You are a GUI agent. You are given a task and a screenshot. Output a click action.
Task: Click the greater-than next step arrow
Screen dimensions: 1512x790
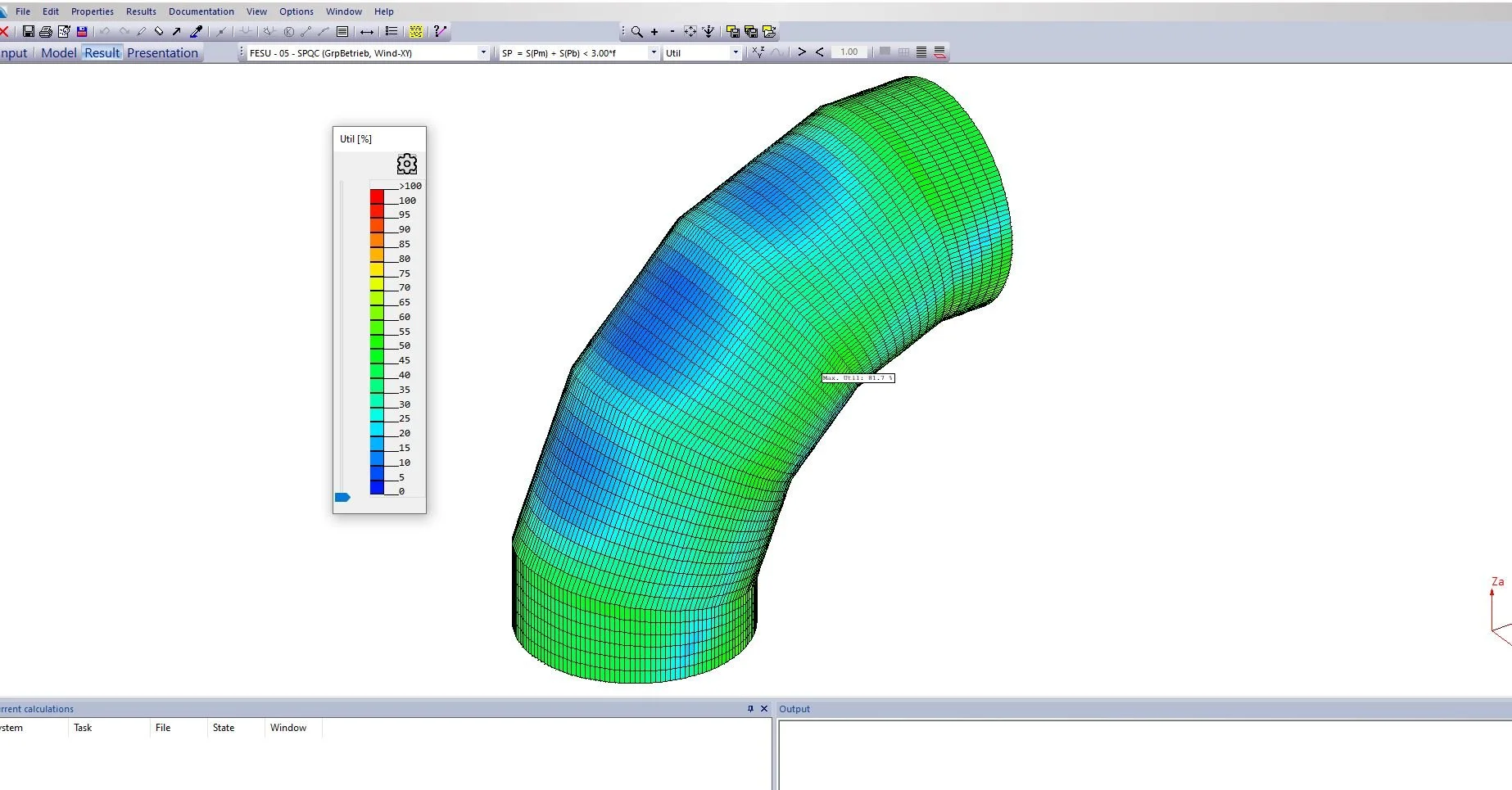pos(802,52)
